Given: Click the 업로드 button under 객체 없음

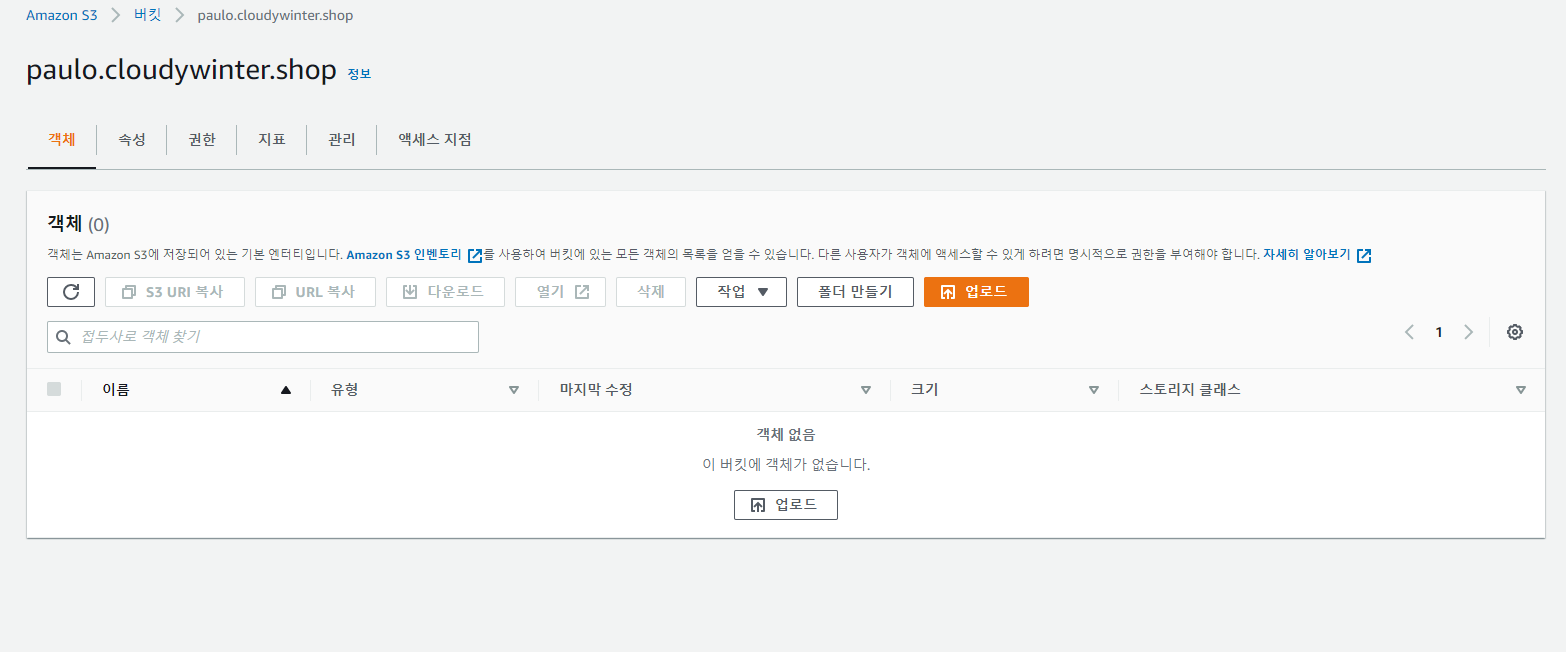Looking at the screenshot, I should (x=785, y=505).
